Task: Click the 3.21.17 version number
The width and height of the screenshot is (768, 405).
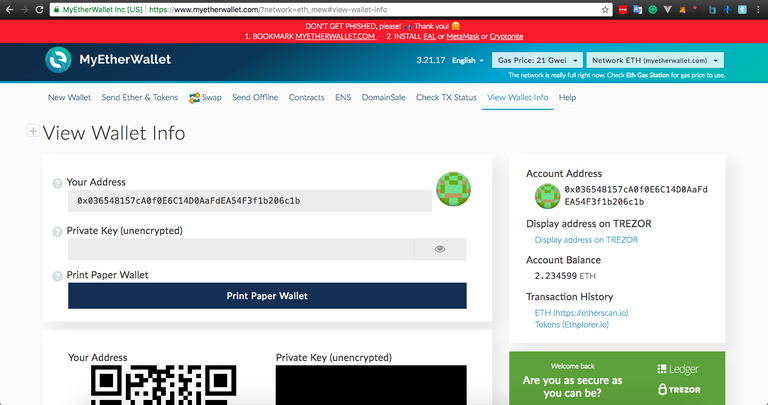Action: pyautogui.click(x=431, y=60)
